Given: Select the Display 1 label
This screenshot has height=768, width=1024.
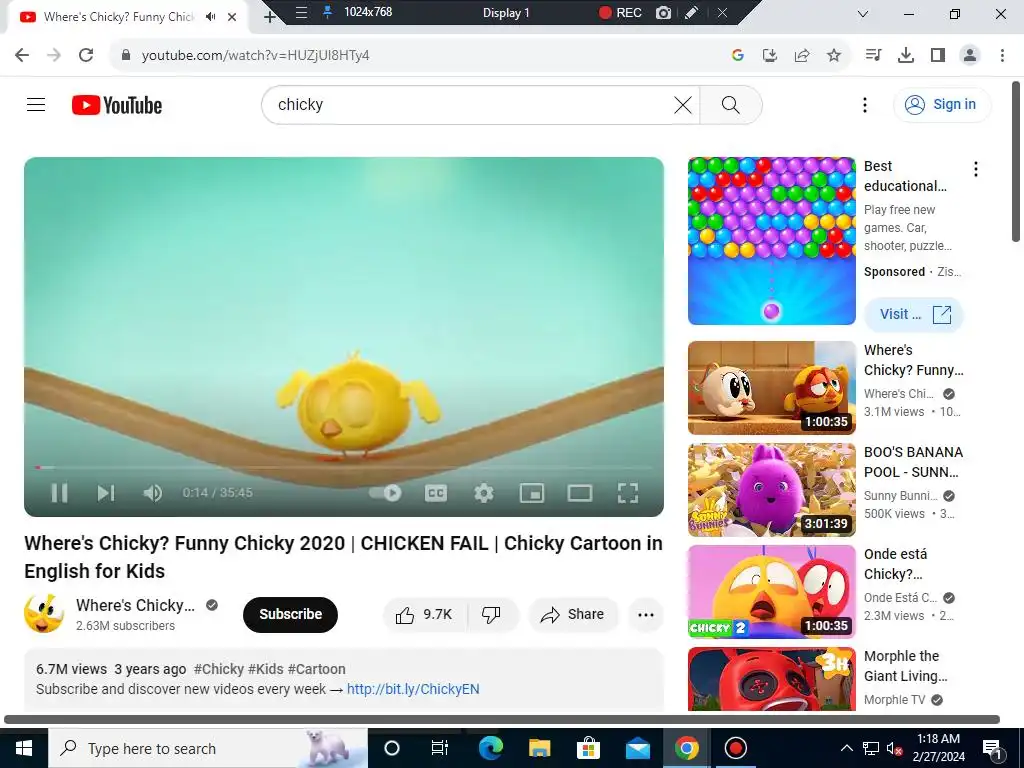Looking at the screenshot, I should tap(506, 12).
